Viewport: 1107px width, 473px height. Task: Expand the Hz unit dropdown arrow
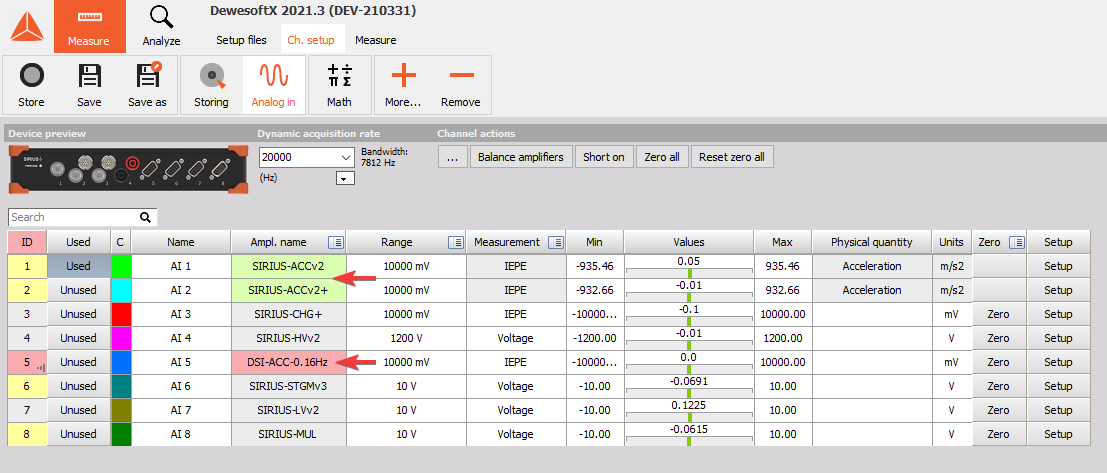pos(345,179)
